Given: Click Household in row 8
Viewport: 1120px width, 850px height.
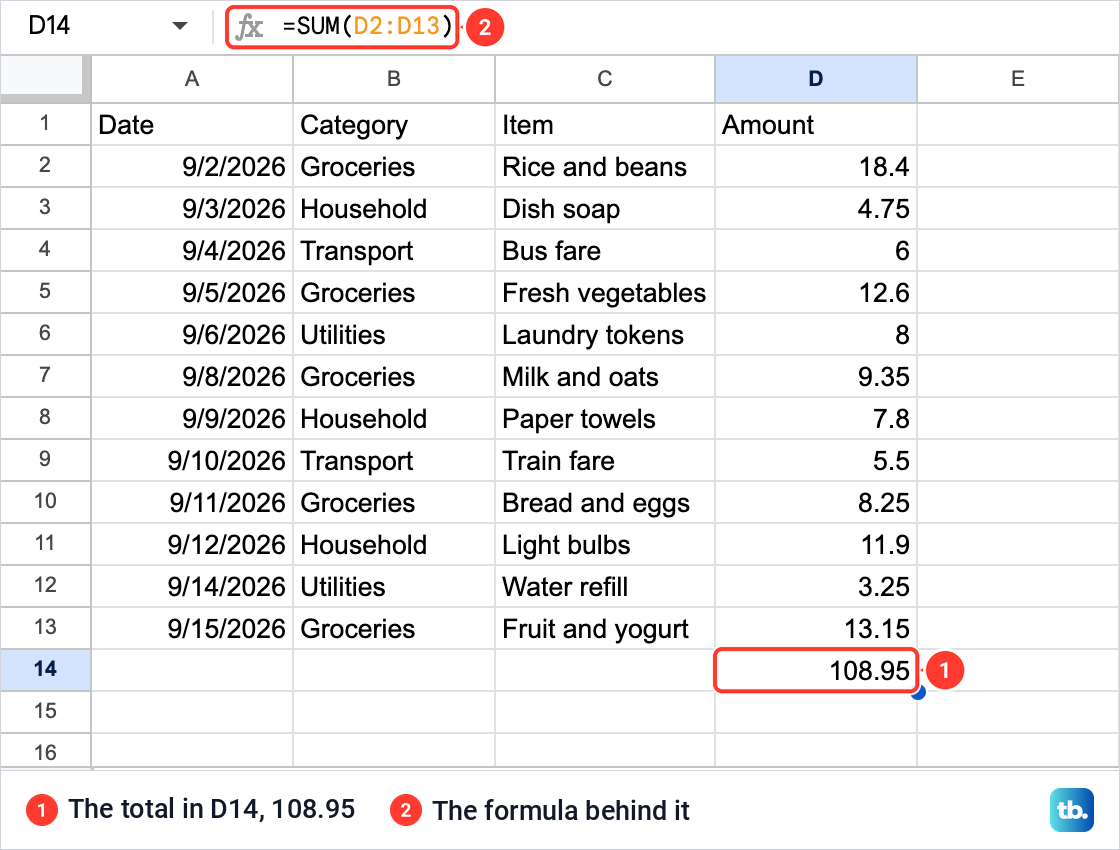Looking at the screenshot, I should point(394,419).
